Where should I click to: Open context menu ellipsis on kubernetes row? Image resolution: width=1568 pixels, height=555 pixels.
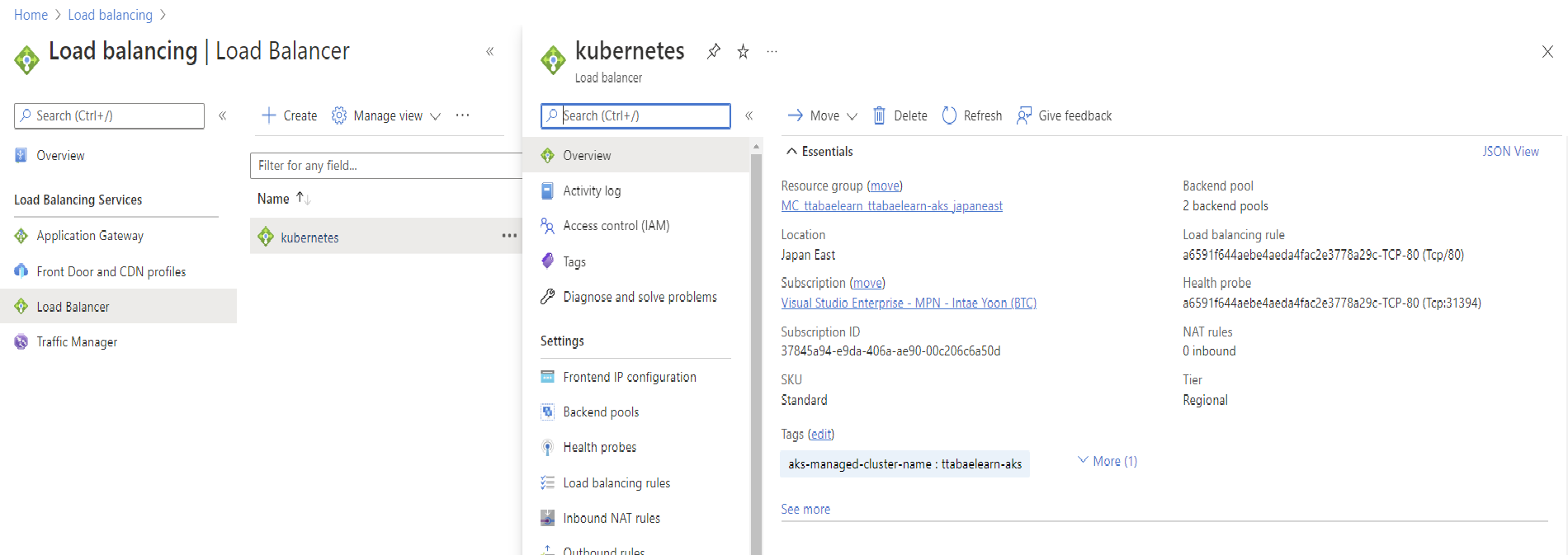[509, 236]
